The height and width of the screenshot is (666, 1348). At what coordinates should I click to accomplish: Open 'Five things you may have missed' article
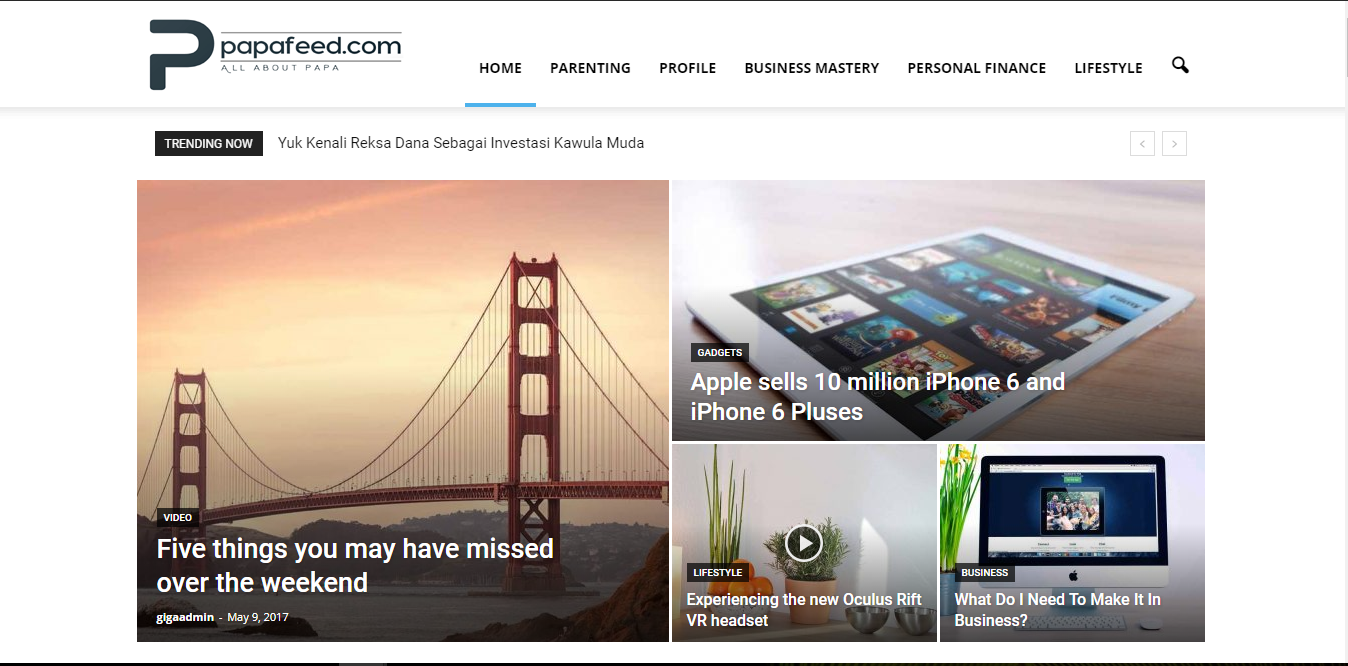[x=355, y=565]
